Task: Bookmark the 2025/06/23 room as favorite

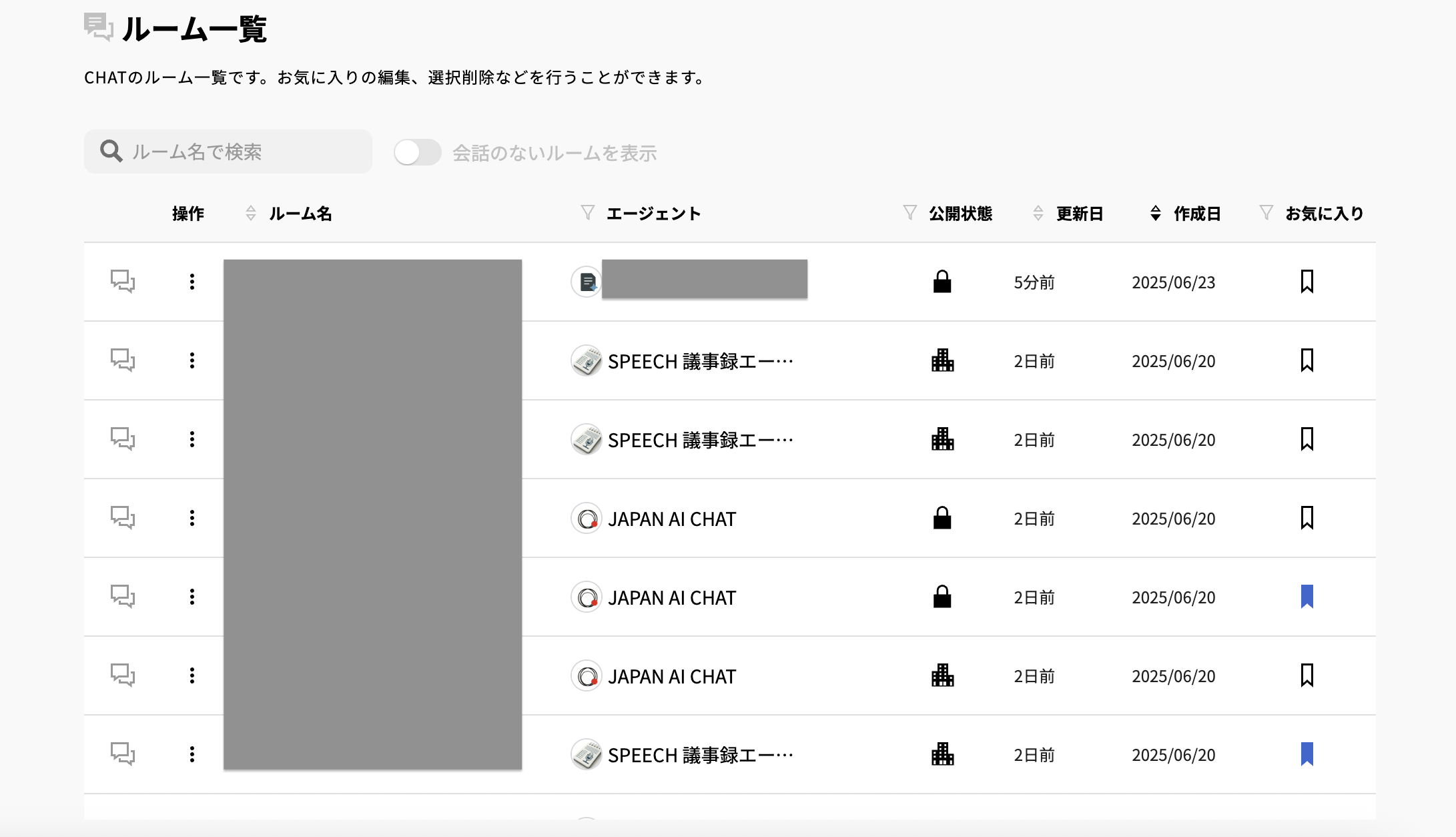Action: (1307, 282)
